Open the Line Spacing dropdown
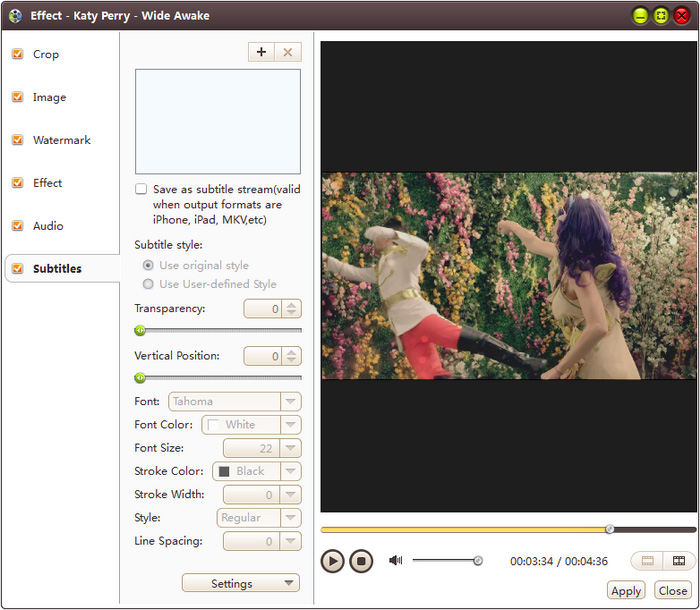The image size is (700, 610). [262, 541]
